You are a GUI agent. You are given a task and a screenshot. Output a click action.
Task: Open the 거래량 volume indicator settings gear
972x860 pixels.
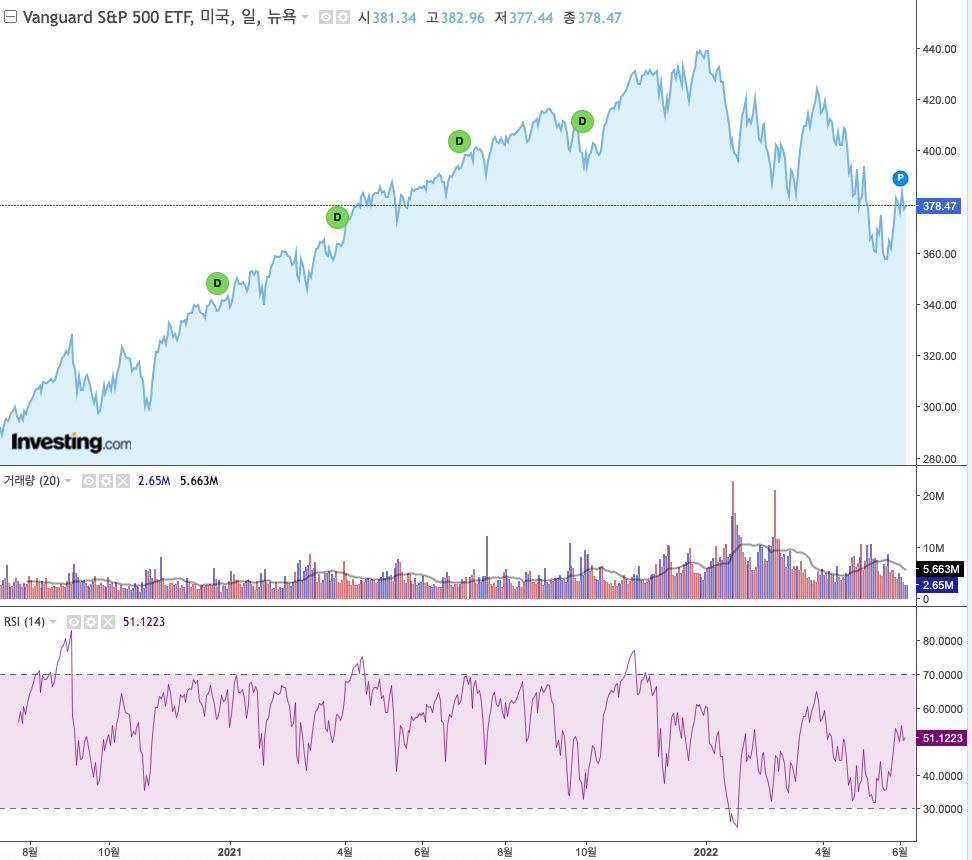[x=106, y=481]
